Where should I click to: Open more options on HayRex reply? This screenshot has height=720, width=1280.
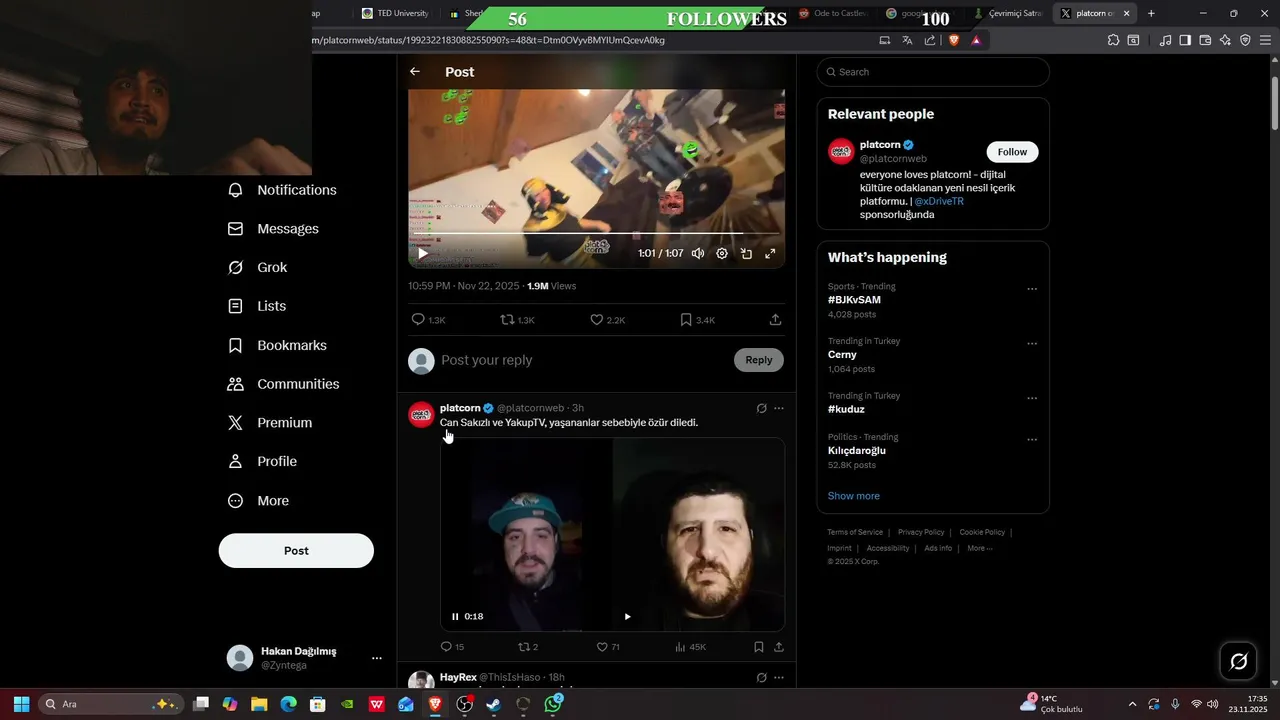[779, 677]
